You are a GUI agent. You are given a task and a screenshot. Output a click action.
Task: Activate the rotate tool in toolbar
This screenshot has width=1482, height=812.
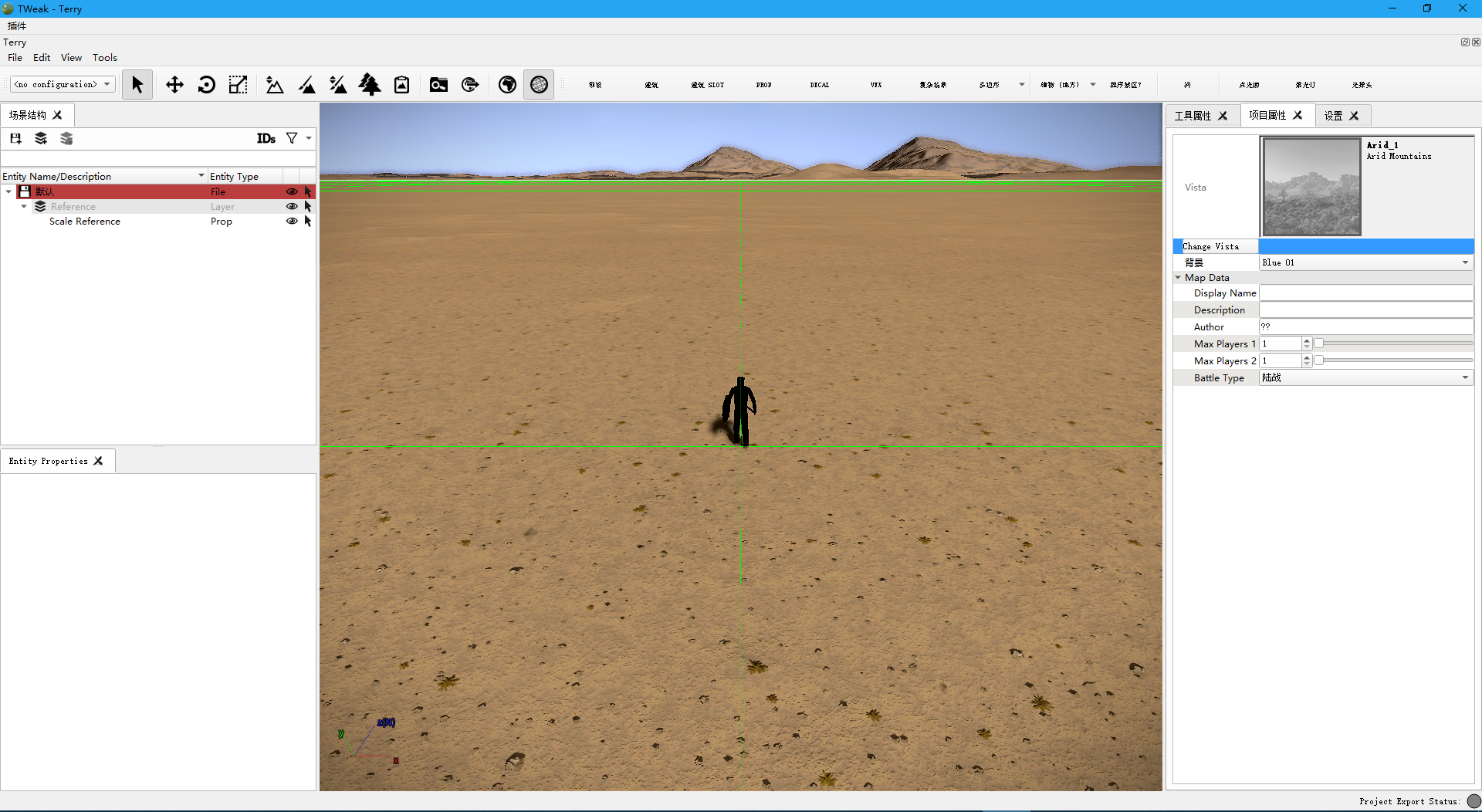pyautogui.click(x=206, y=84)
